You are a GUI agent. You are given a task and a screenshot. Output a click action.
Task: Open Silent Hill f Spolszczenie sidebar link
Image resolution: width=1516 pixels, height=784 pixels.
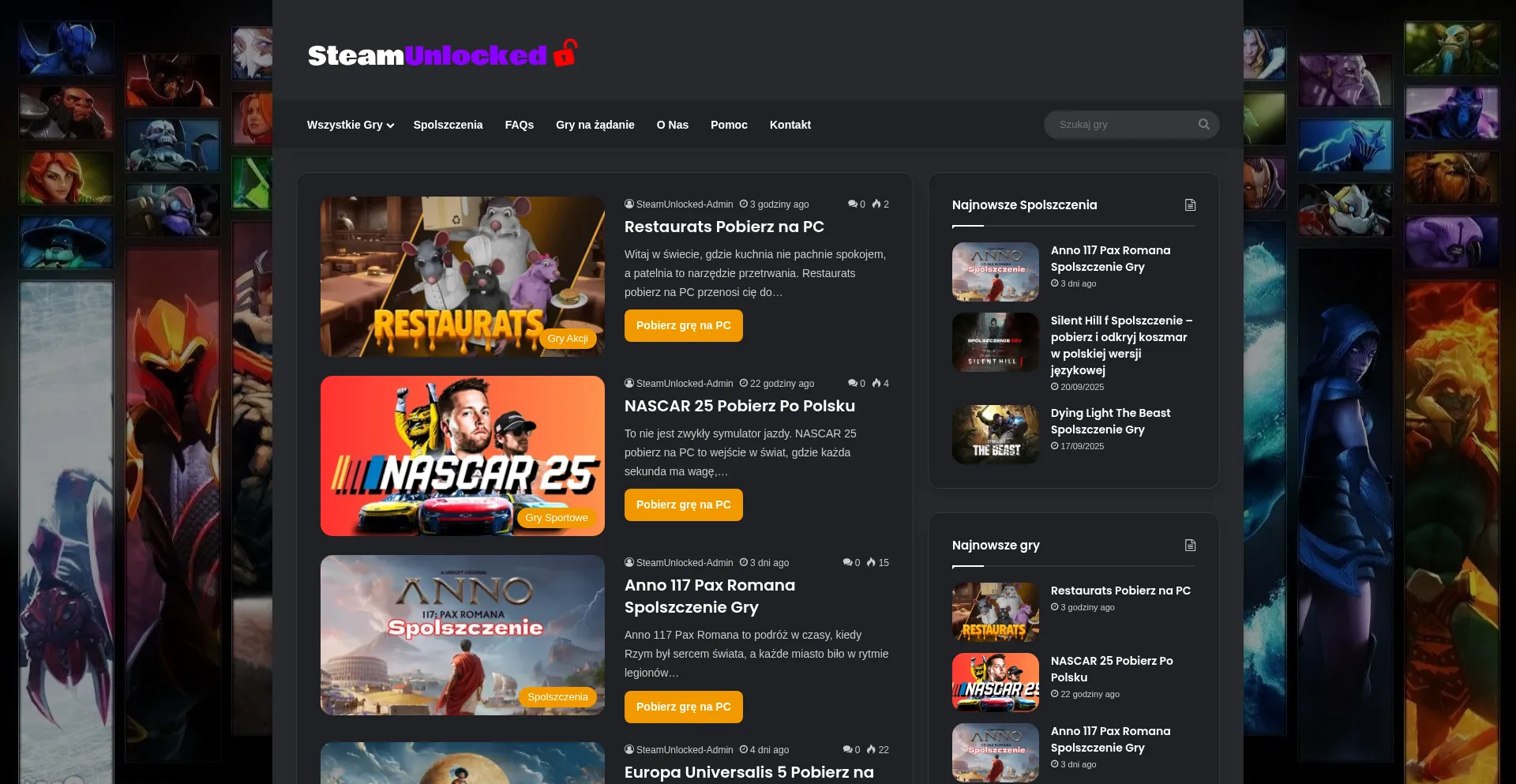click(1121, 345)
